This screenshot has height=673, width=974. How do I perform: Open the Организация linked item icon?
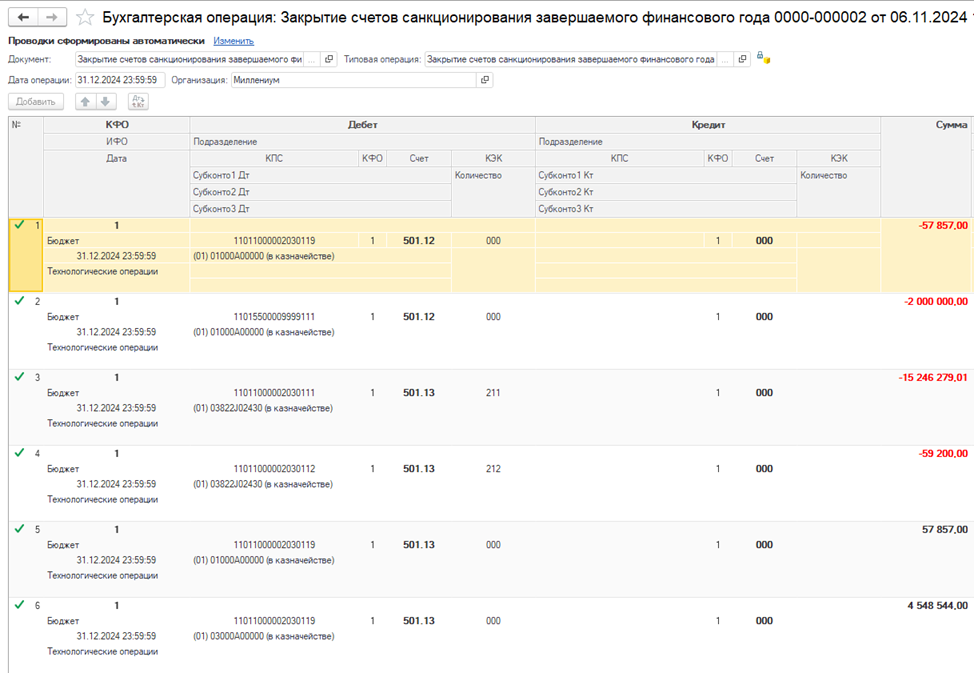pyautogui.click(x=485, y=80)
